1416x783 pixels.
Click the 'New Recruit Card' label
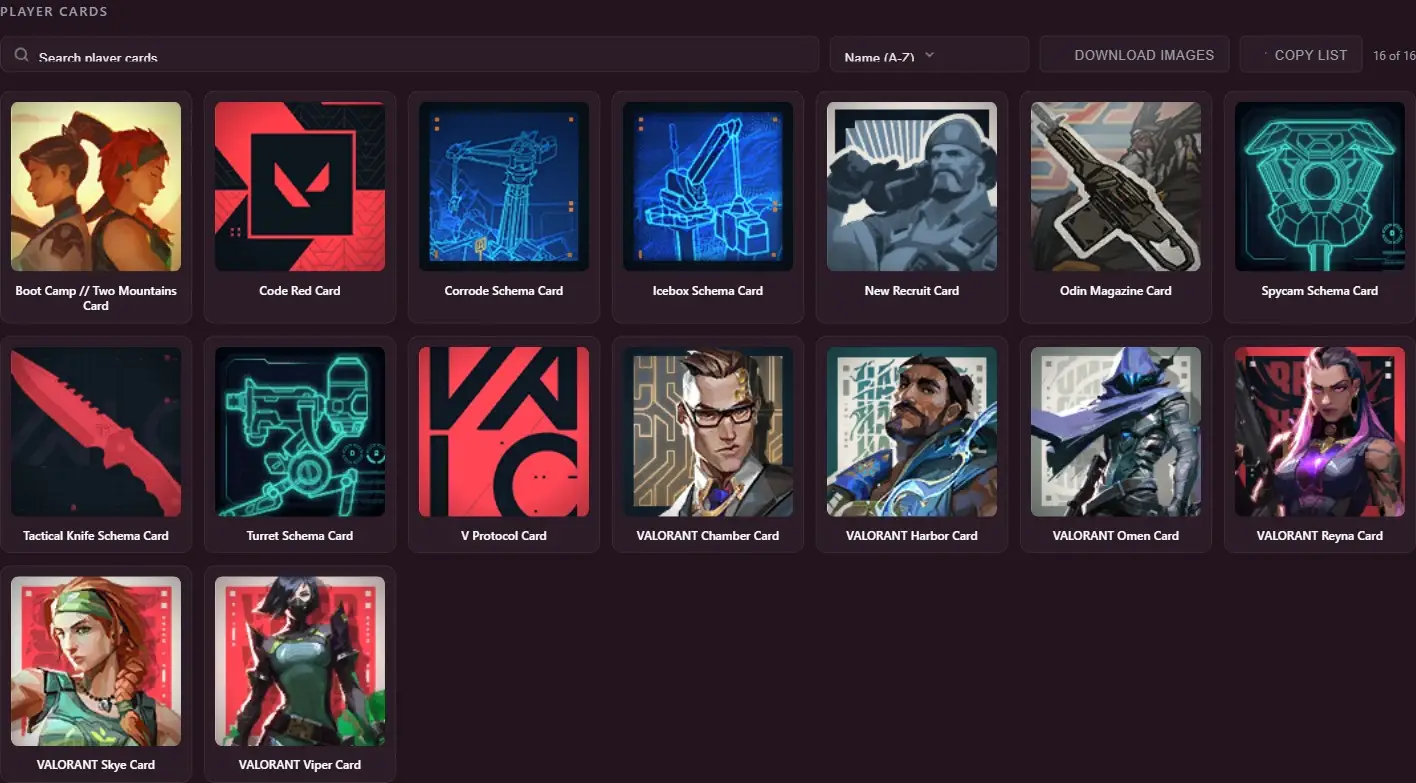pos(912,291)
